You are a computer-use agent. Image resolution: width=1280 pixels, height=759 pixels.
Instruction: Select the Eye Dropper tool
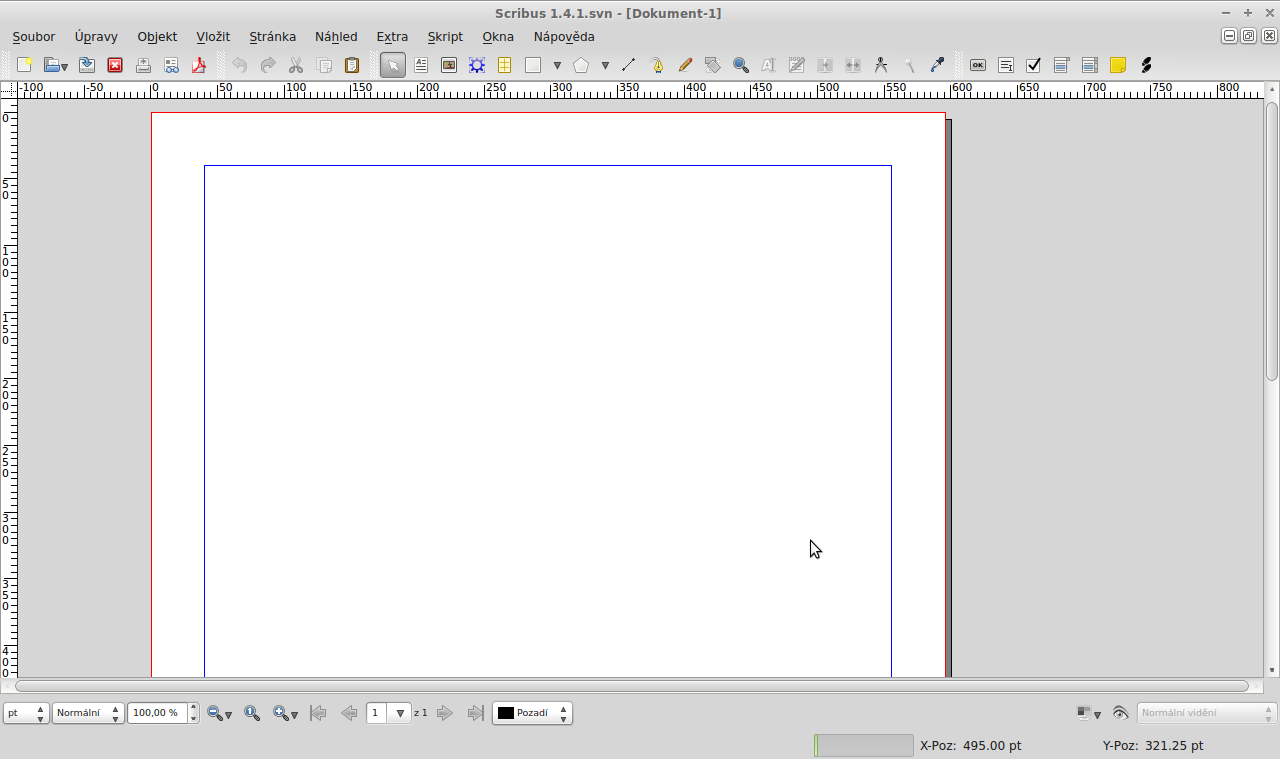(937, 65)
